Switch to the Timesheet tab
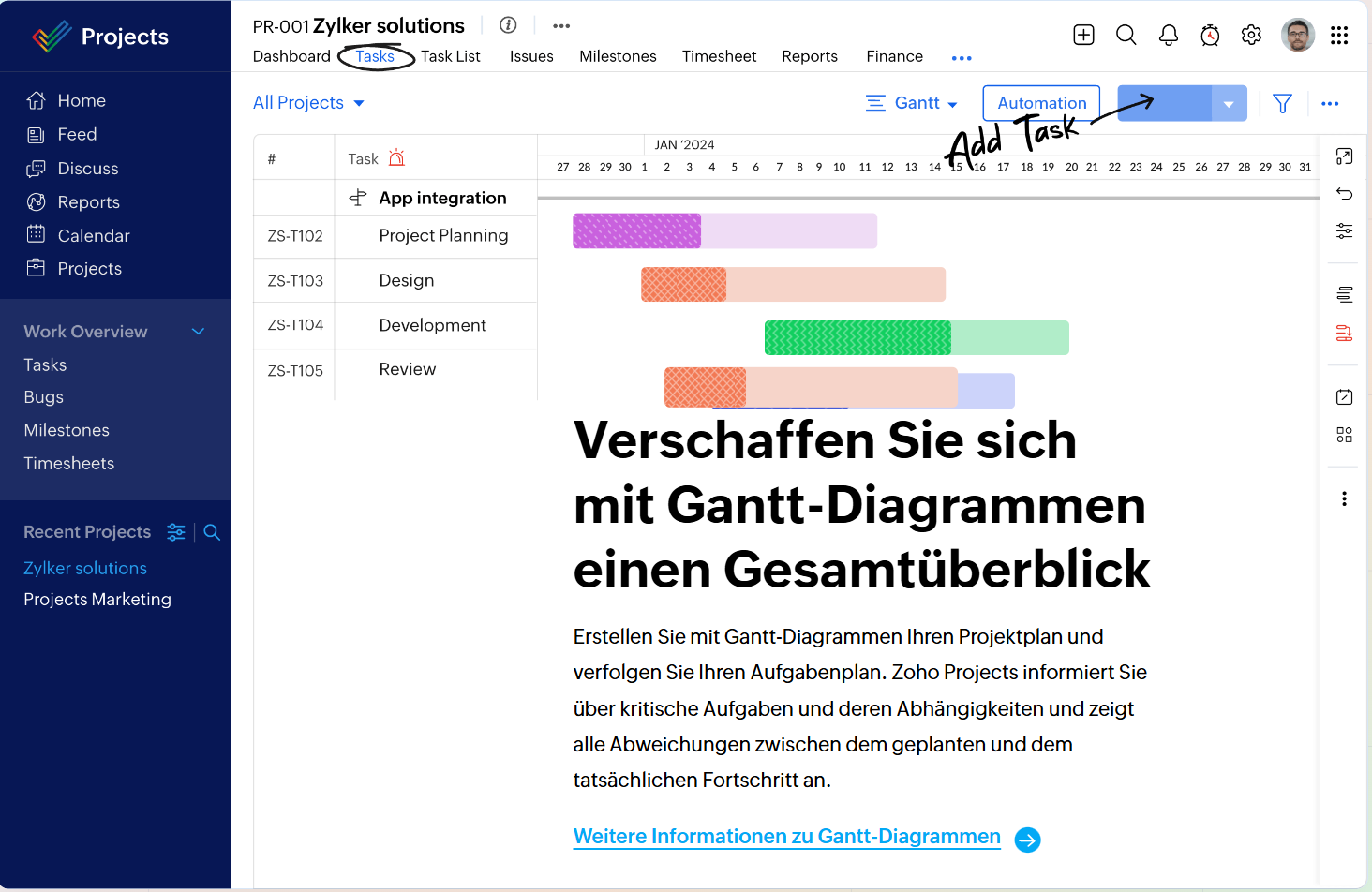1372x892 pixels. (x=719, y=56)
